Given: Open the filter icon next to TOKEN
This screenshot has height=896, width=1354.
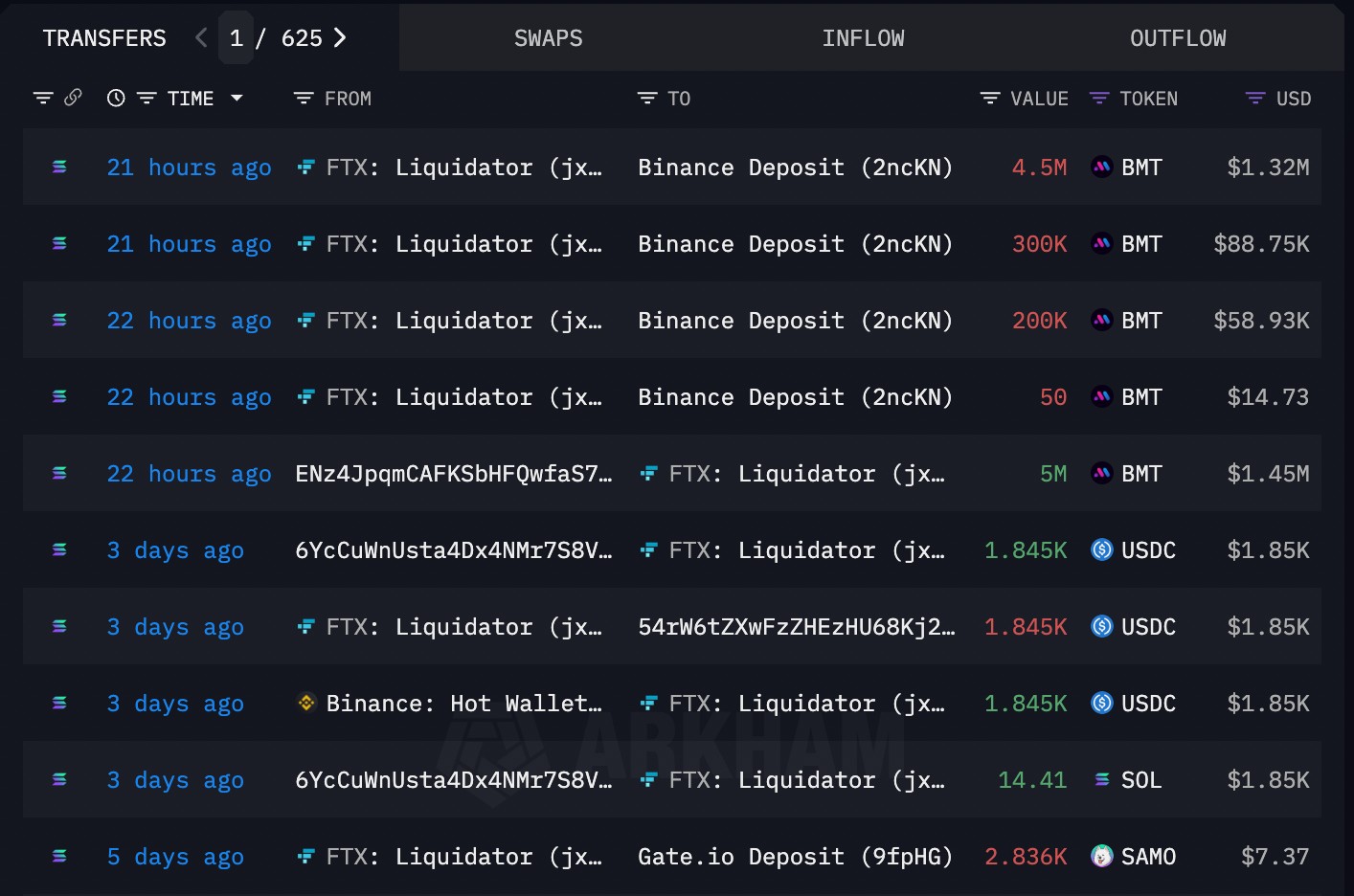Looking at the screenshot, I should tap(1099, 98).
